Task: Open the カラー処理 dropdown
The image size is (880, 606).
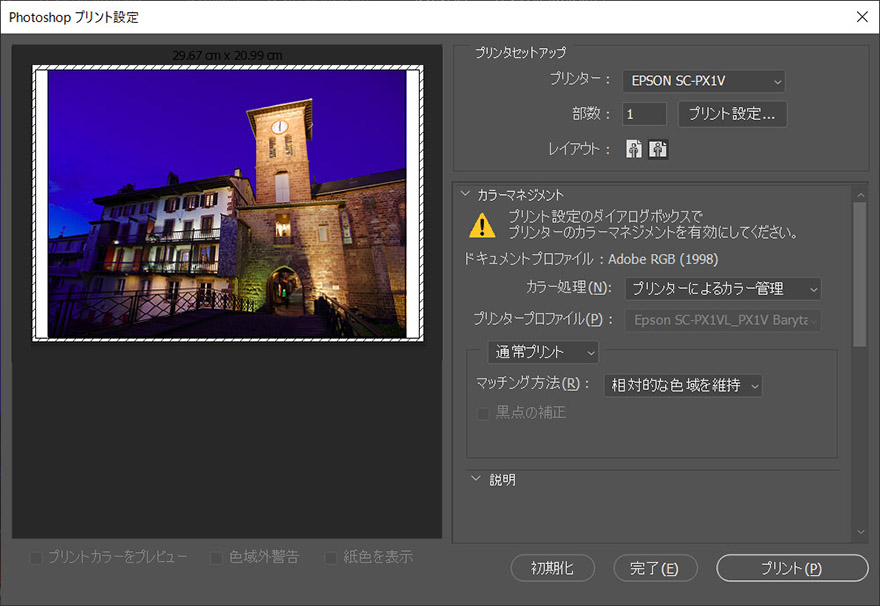Action: coord(723,289)
